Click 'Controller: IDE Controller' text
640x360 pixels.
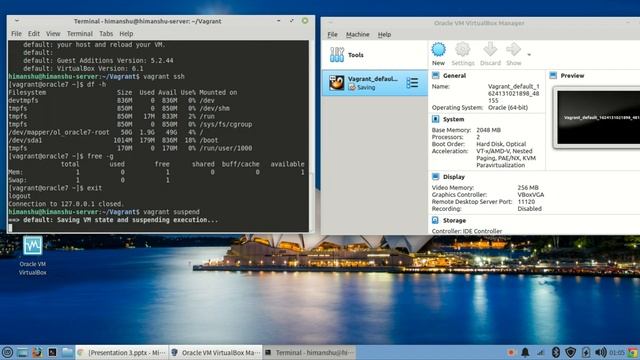click(467, 231)
